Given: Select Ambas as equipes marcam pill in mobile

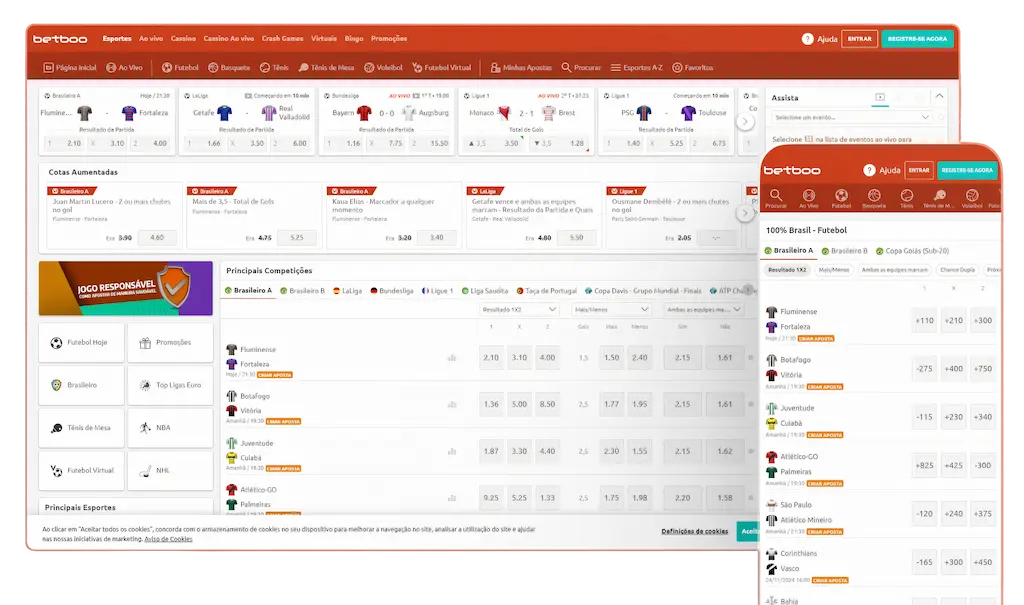Looking at the screenshot, I should tap(895, 270).
